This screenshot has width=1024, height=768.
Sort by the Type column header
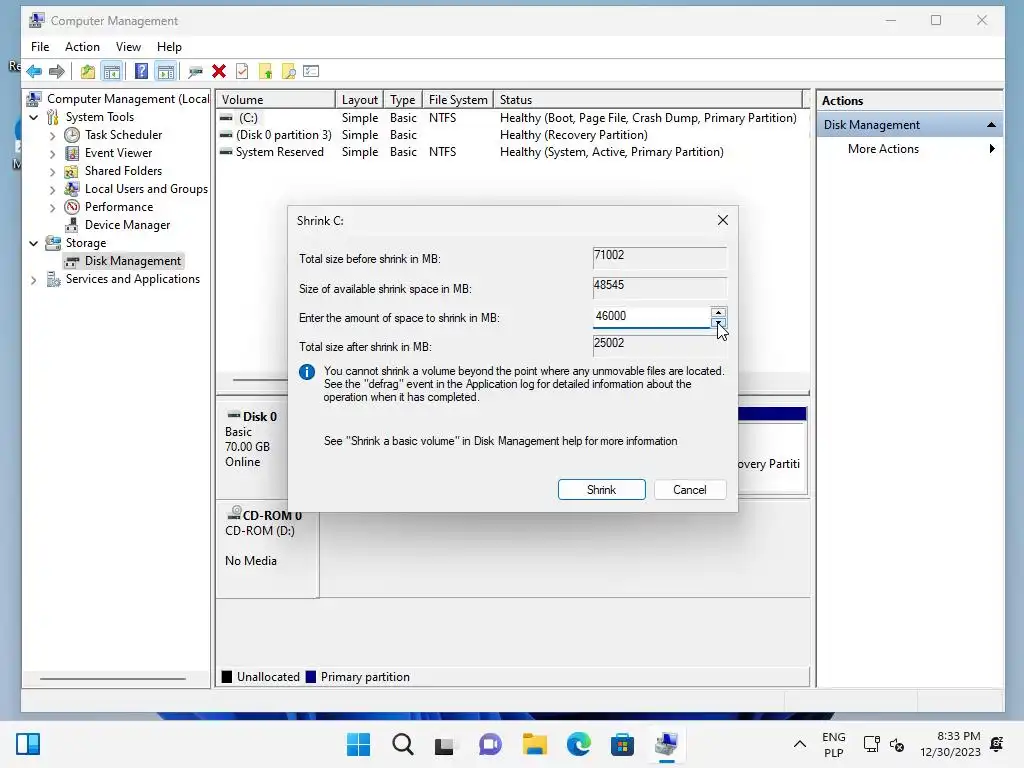click(x=402, y=99)
